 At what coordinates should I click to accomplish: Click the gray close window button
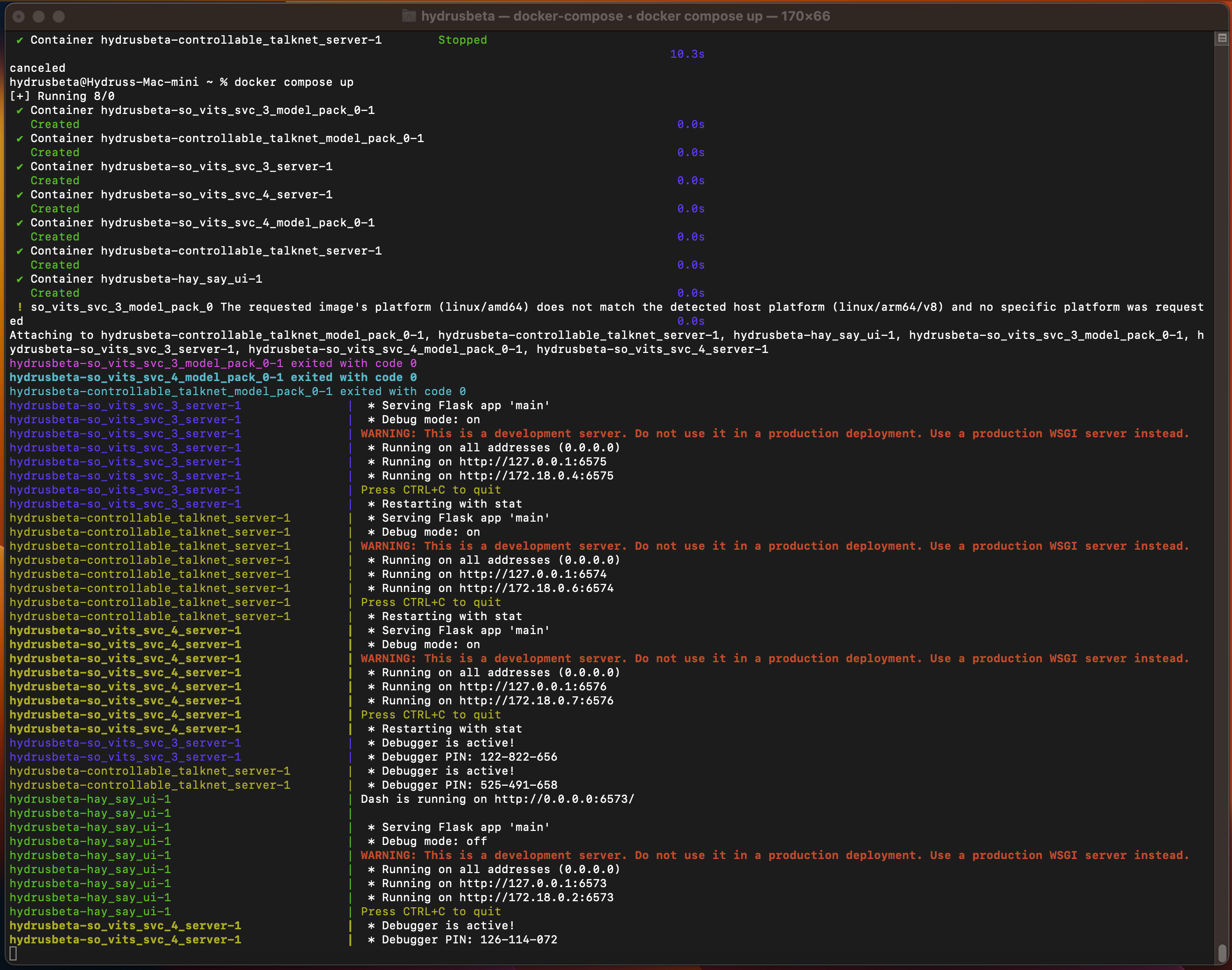tap(19, 17)
